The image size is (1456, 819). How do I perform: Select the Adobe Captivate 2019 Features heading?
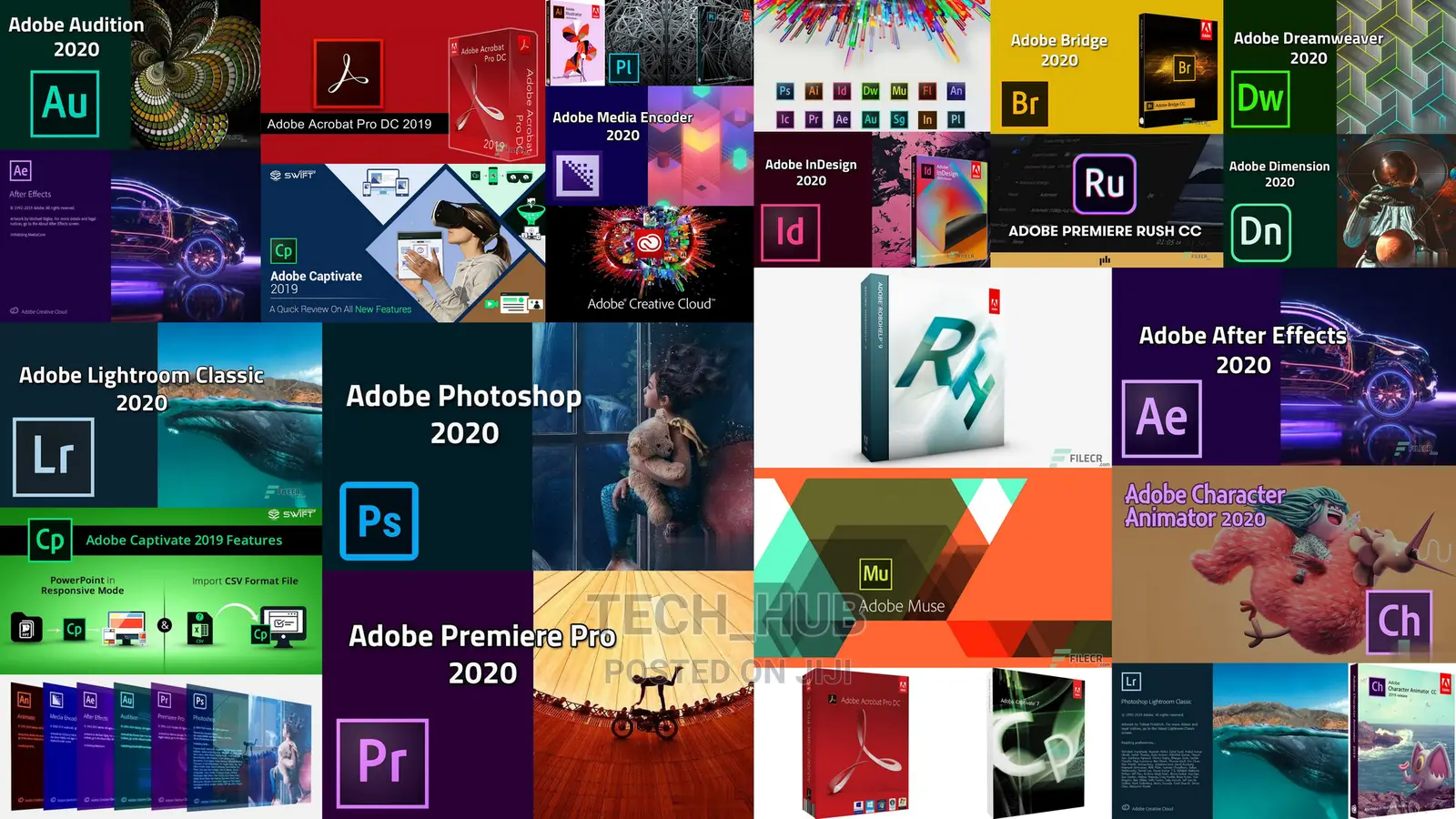coord(184,541)
